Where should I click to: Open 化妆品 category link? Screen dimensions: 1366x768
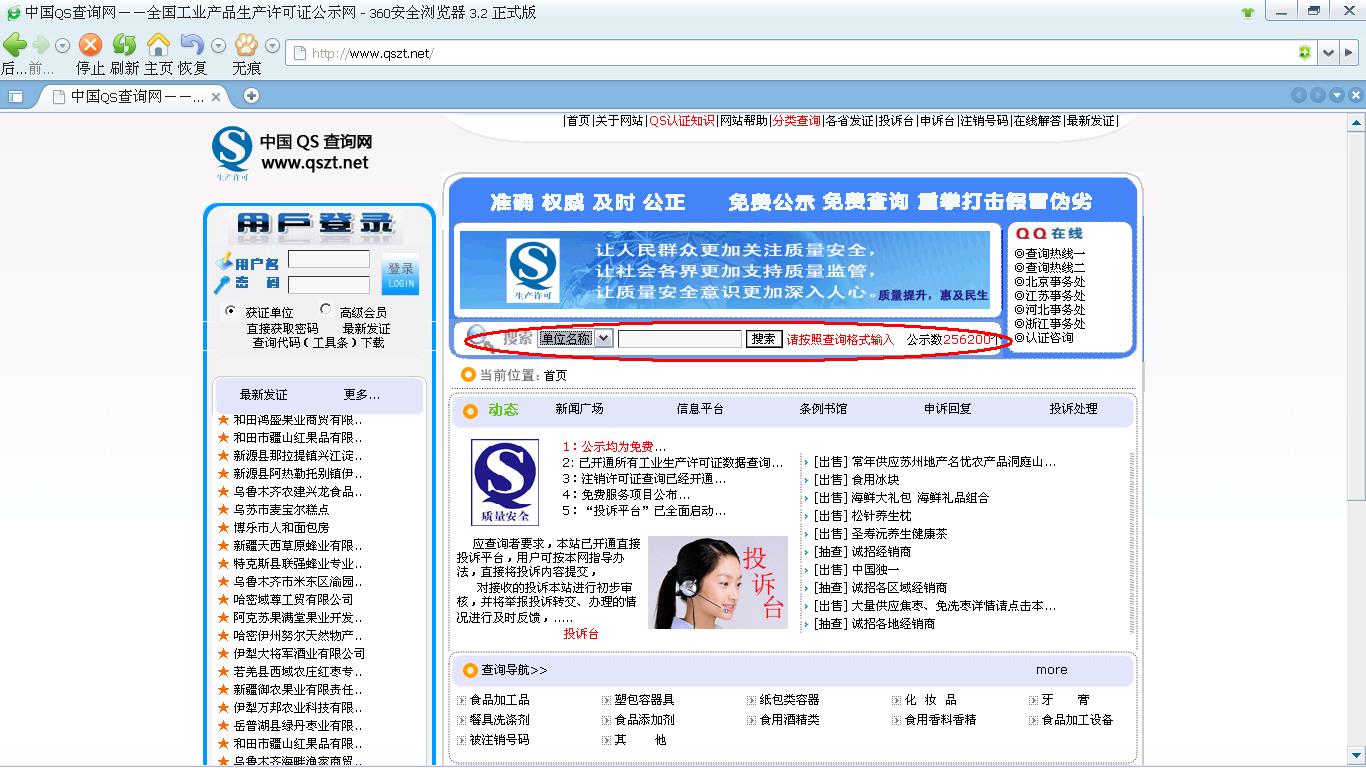coord(930,700)
